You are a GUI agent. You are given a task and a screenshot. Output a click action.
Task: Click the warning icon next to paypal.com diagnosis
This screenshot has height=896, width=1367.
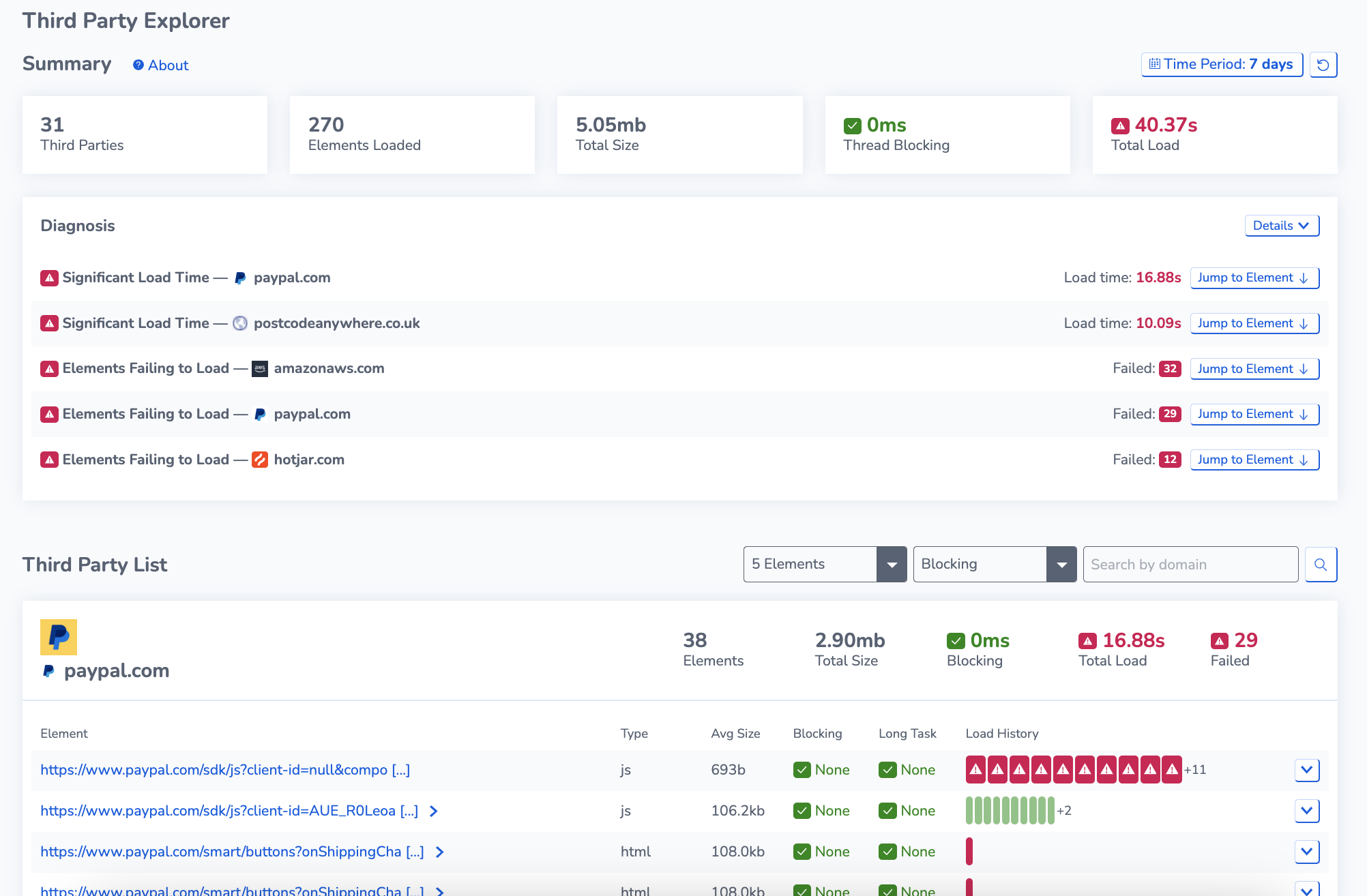pyautogui.click(x=48, y=278)
